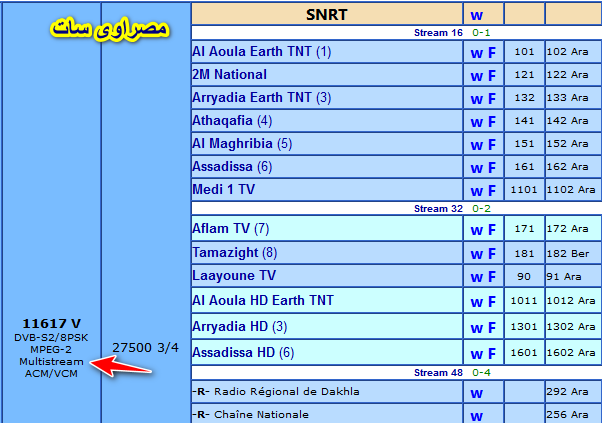Open the Laayoune TV channel link
The width and height of the screenshot is (602, 423).
pyautogui.click(x=234, y=276)
